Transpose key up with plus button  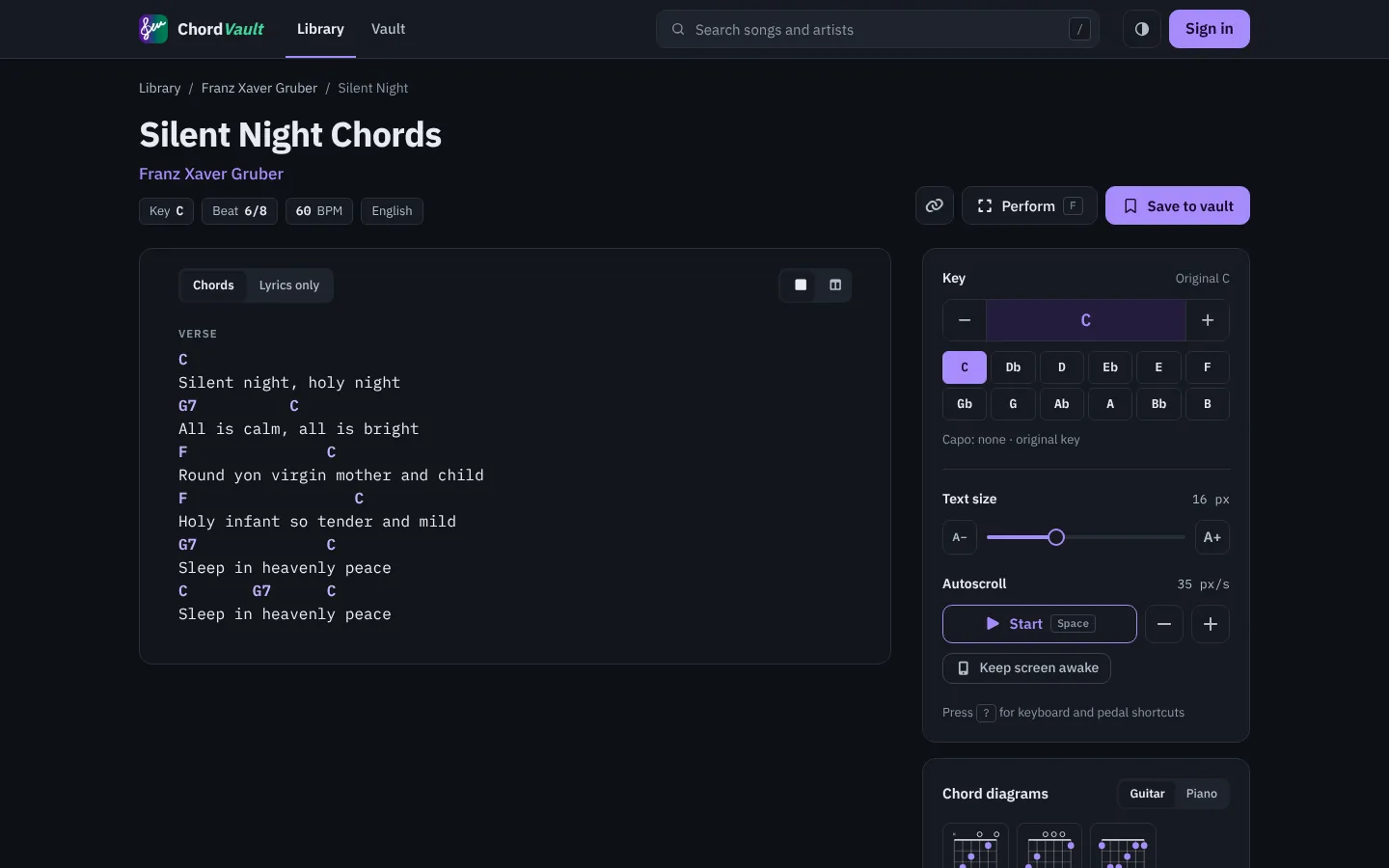(x=1208, y=320)
